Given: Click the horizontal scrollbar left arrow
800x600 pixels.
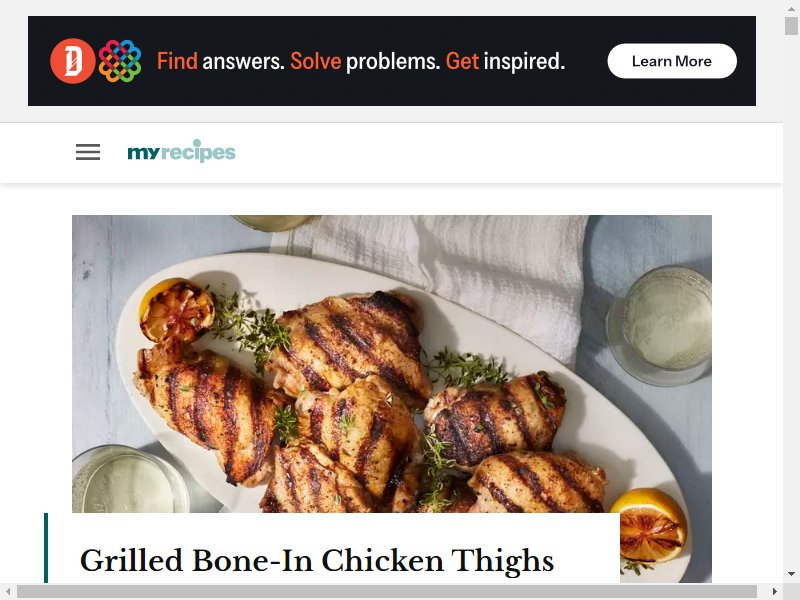Looking at the screenshot, I should pos(8,591).
